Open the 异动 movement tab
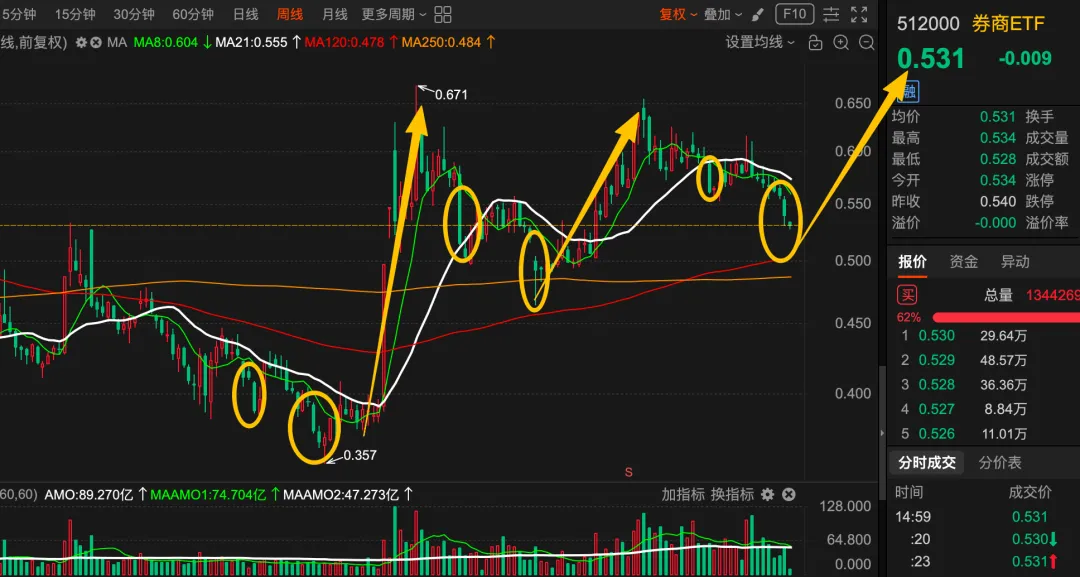This screenshot has height=577, width=1080. click(1015, 262)
